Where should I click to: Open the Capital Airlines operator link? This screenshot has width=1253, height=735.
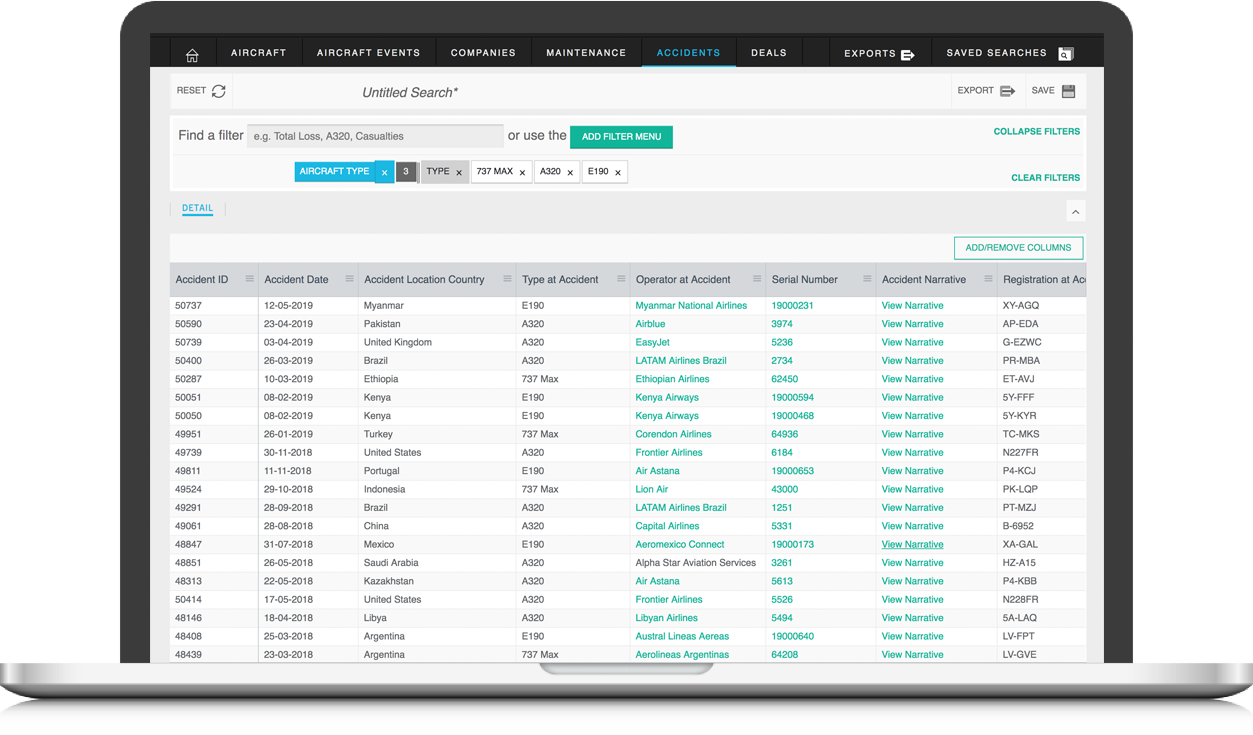tap(667, 526)
